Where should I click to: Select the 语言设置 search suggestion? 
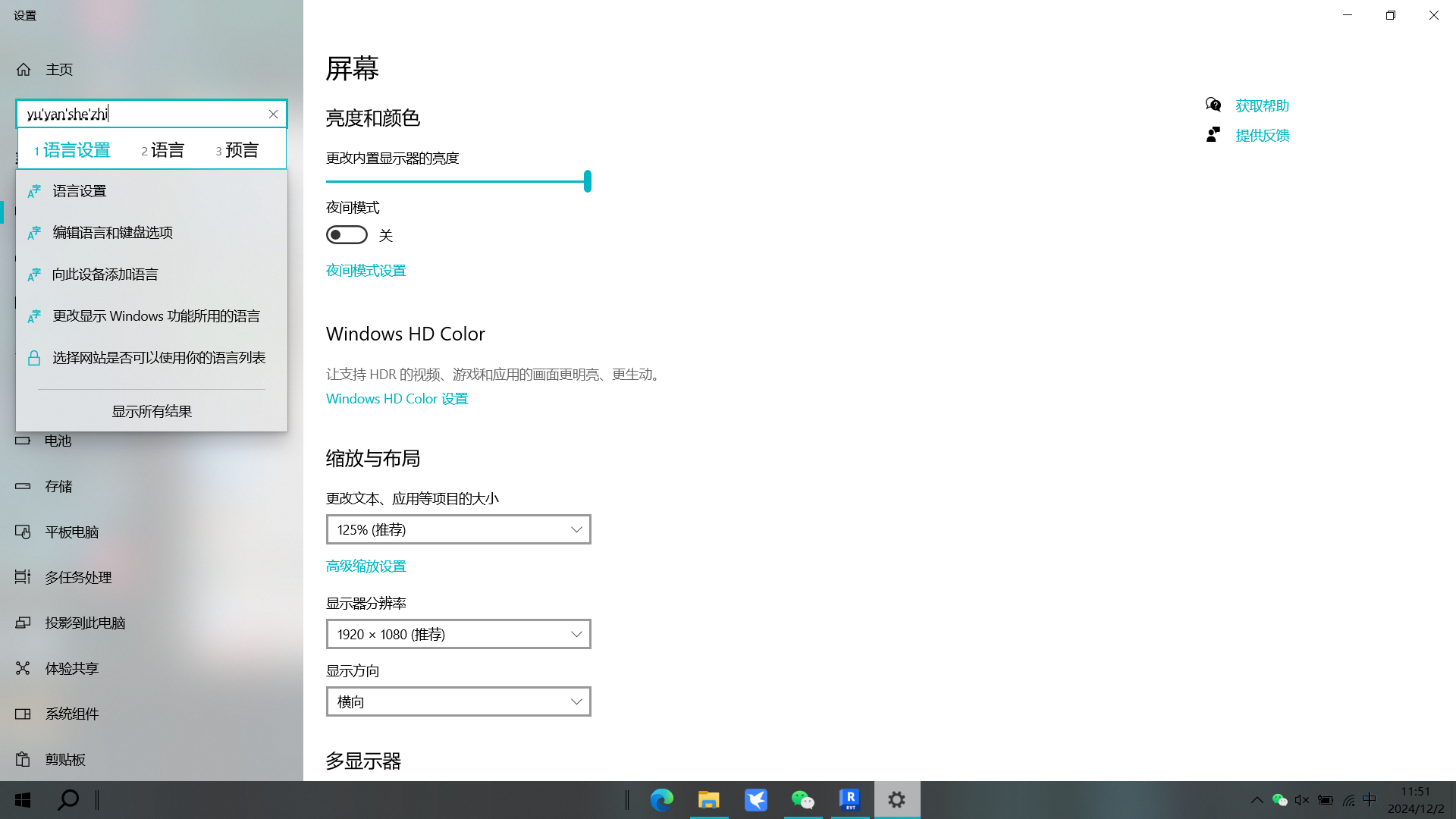pyautogui.click(x=80, y=191)
